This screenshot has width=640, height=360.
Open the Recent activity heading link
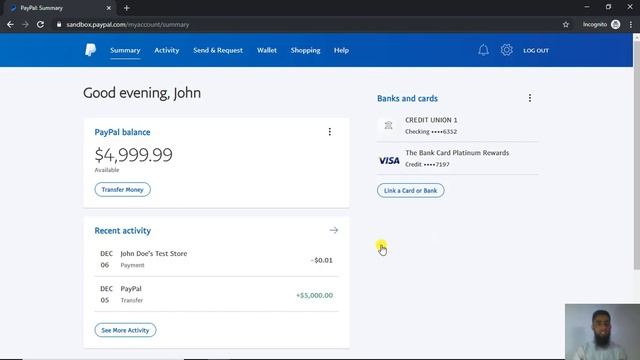(x=122, y=231)
